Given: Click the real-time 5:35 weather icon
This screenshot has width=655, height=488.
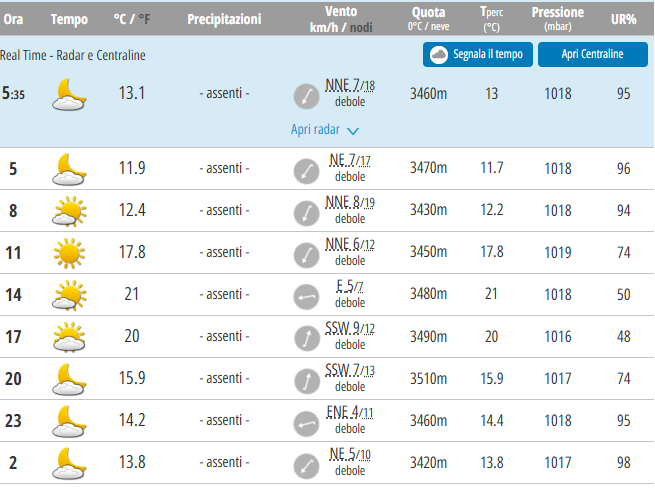Looking at the screenshot, I should pos(69,94).
